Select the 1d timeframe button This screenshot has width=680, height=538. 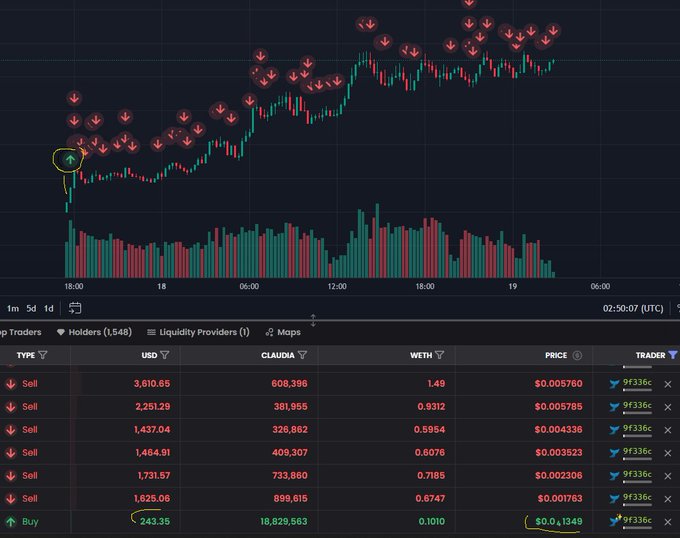click(x=49, y=308)
